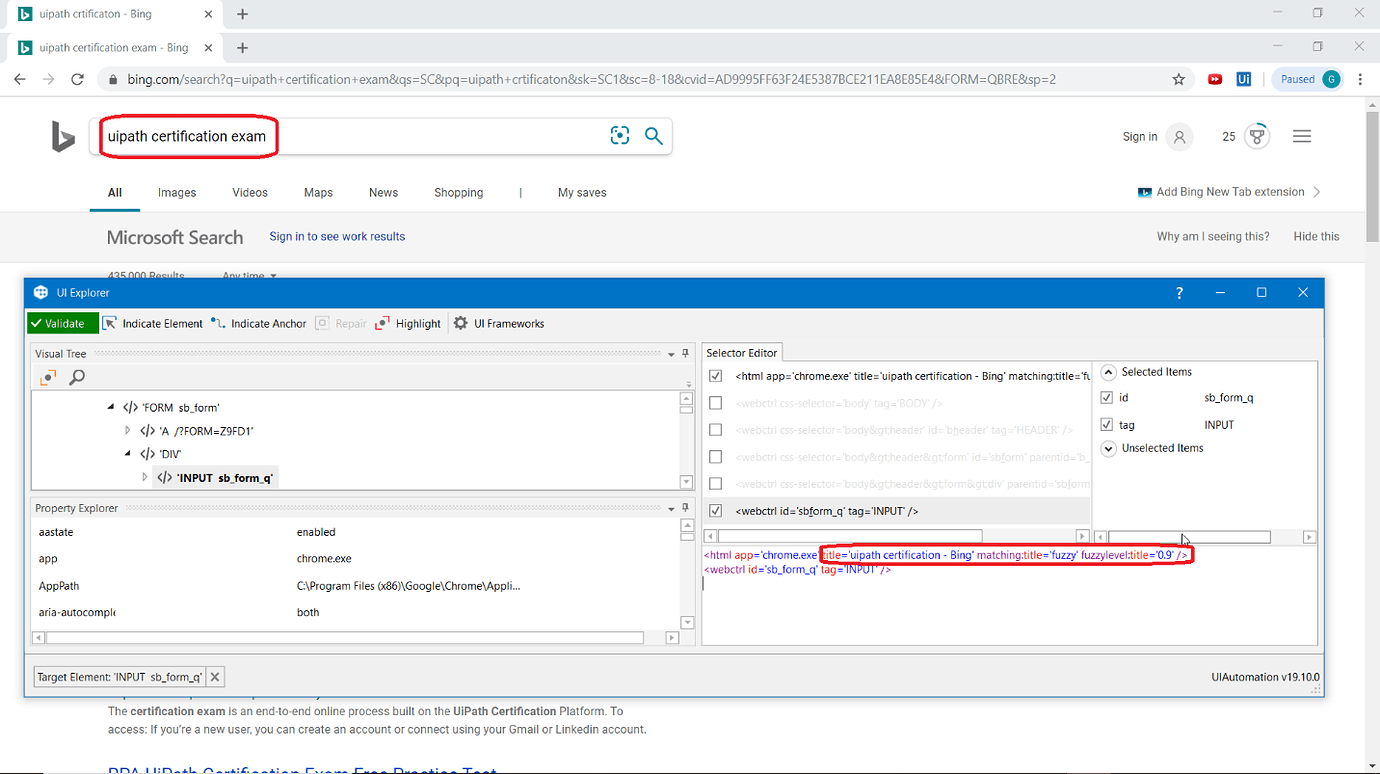This screenshot has height=774, width=1380.
Task: Select the Indicate Element tool
Action: tap(153, 323)
